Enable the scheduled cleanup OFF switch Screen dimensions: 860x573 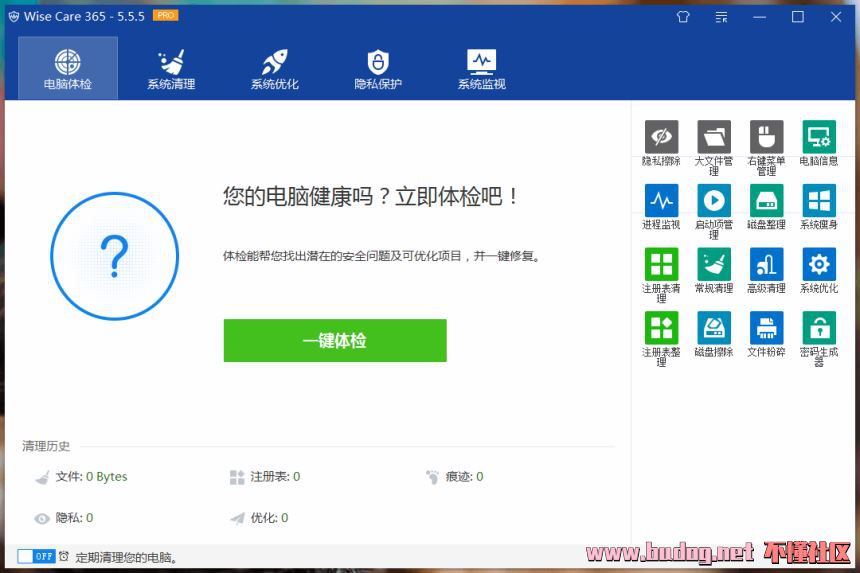(36, 556)
